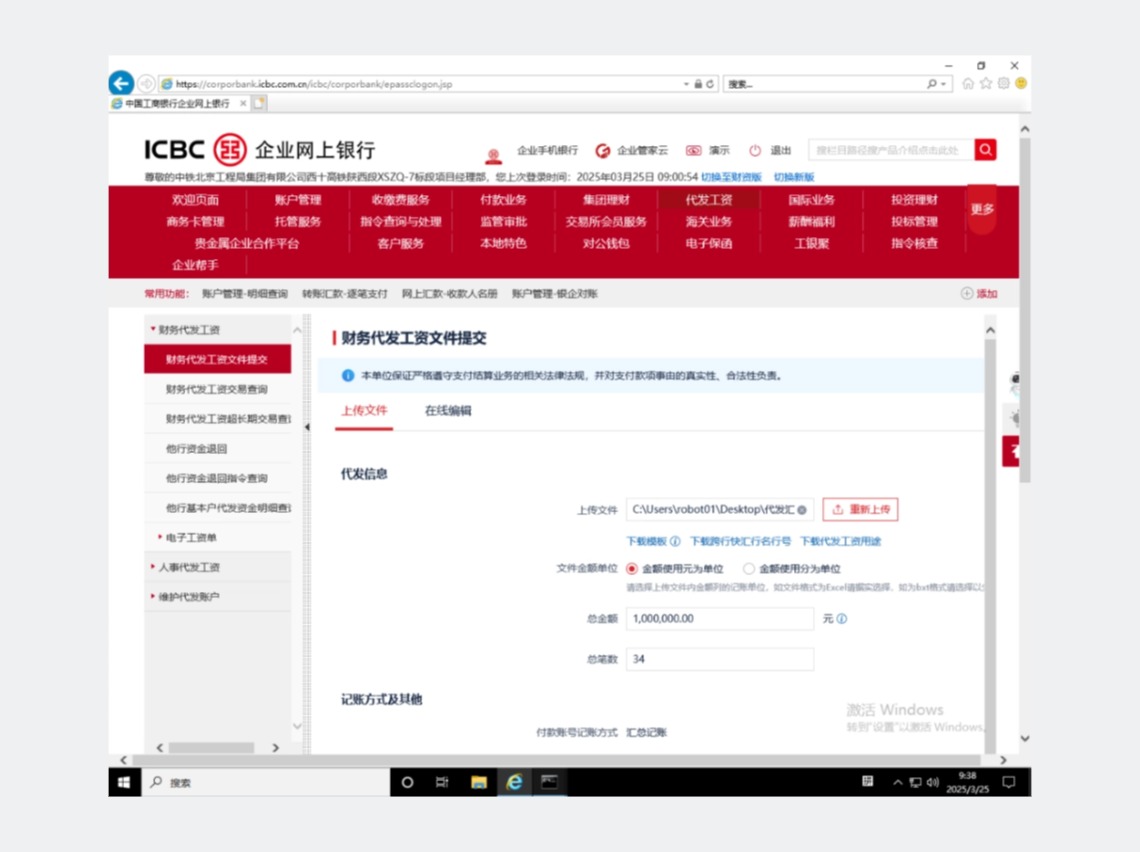Close the 中国工商银行企业网上银行 browser tab
This screenshot has width=1140, height=852.
[243, 103]
